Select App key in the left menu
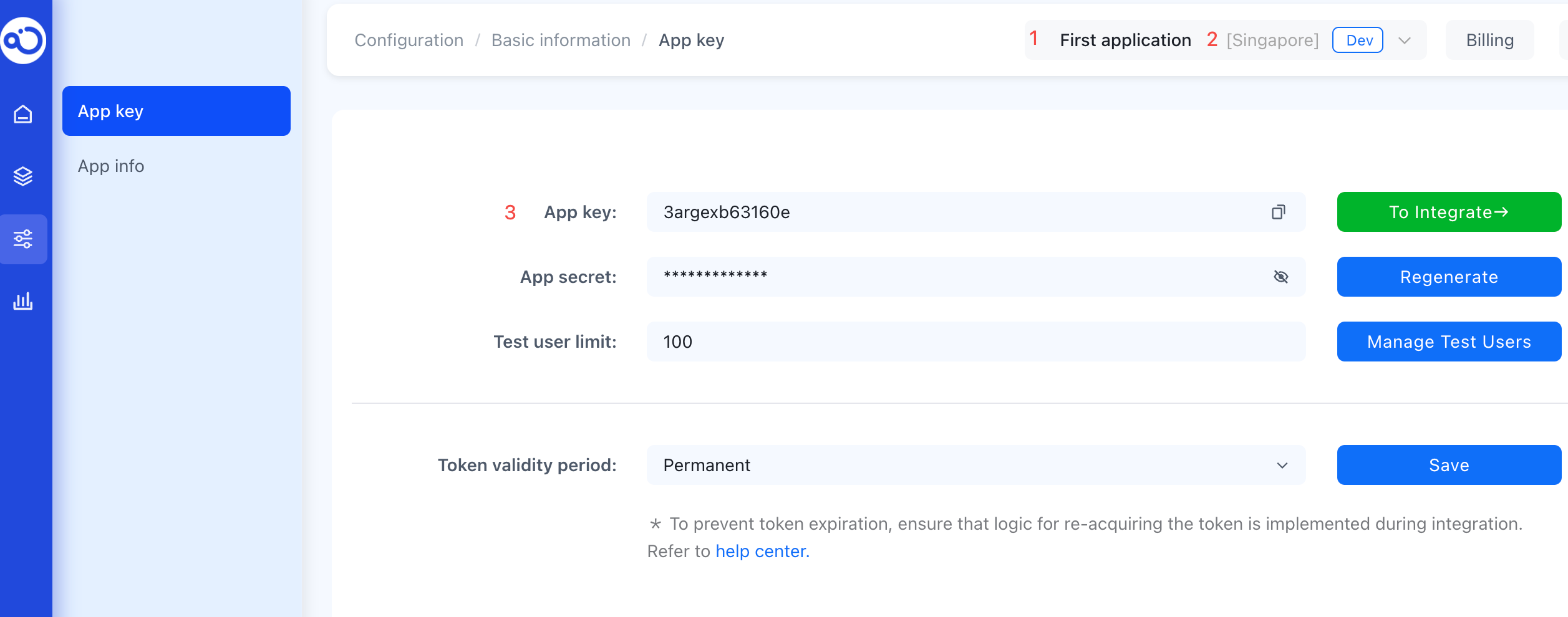 point(177,111)
